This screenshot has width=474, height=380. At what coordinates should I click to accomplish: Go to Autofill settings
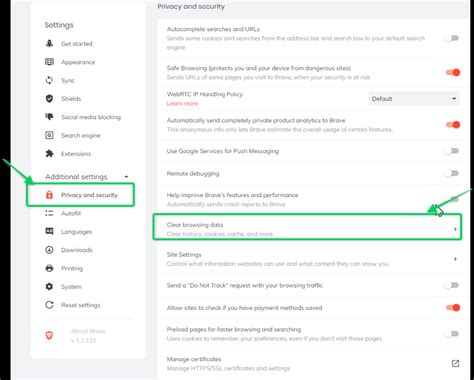point(71,213)
